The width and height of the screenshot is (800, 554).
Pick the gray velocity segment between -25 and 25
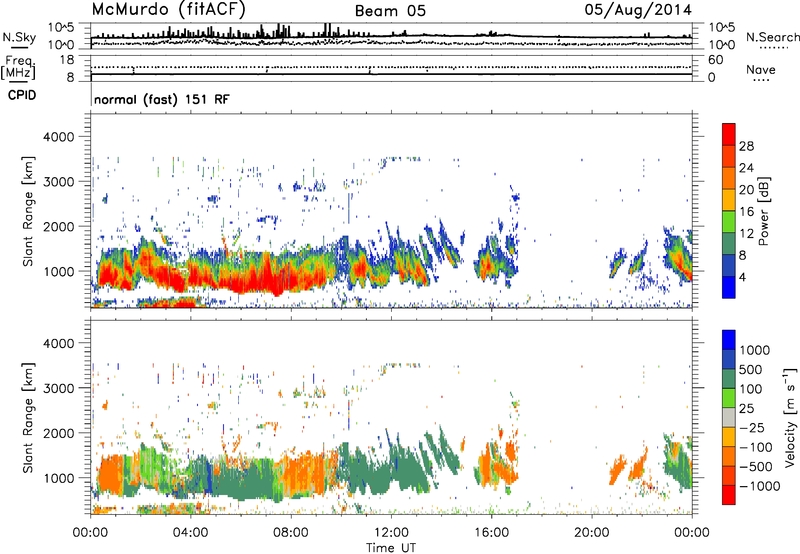(x=729, y=417)
